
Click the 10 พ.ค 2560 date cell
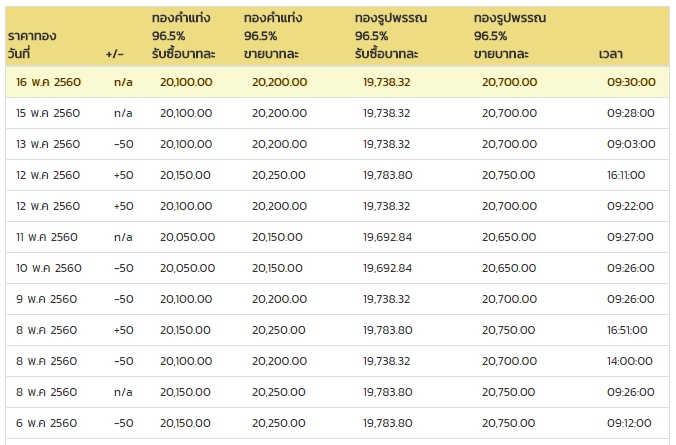[49, 268]
